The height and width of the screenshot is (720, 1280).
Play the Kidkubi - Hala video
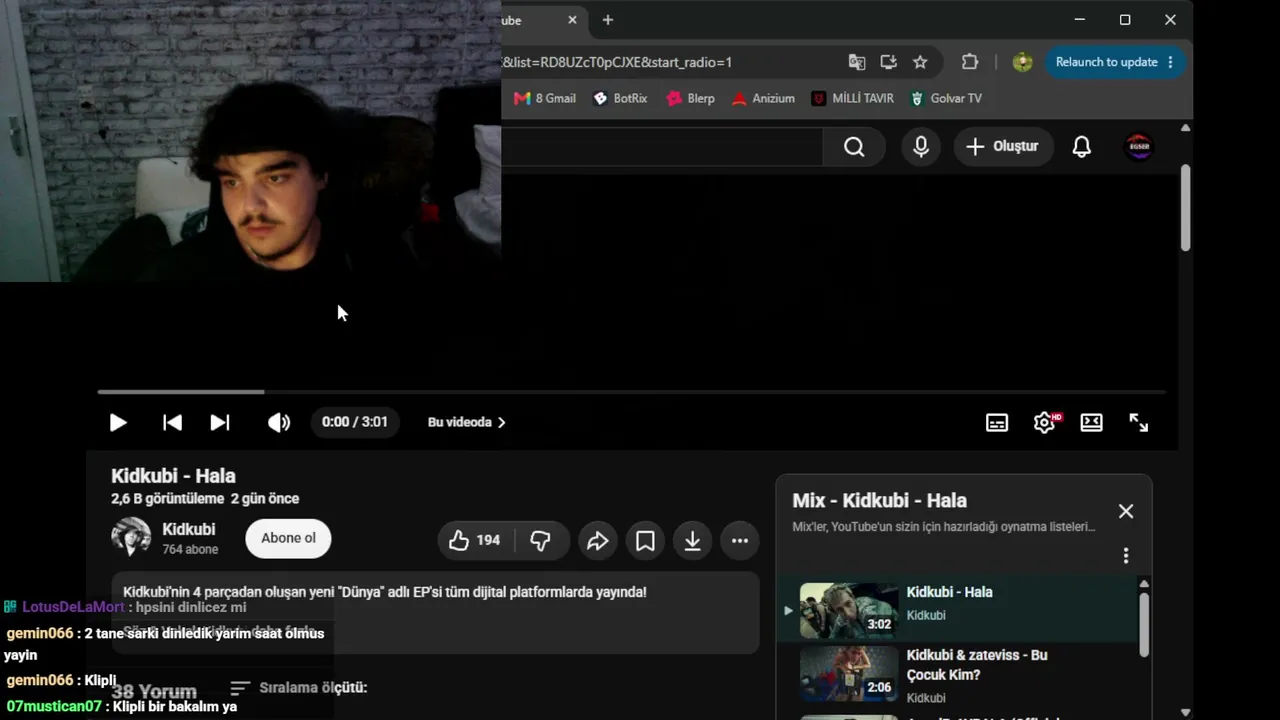coord(118,422)
